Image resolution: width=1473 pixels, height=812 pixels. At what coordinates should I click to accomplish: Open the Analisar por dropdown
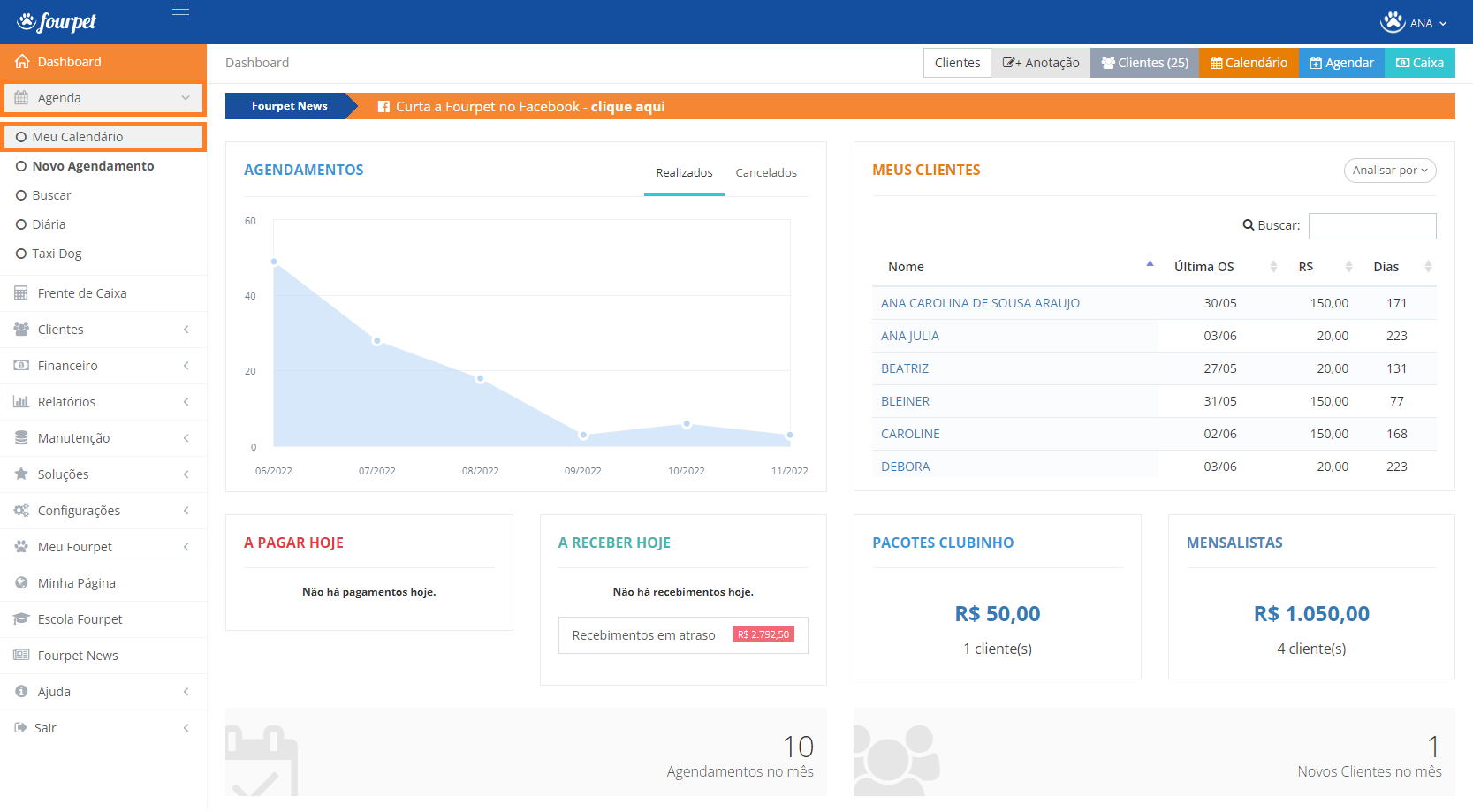pos(1390,171)
